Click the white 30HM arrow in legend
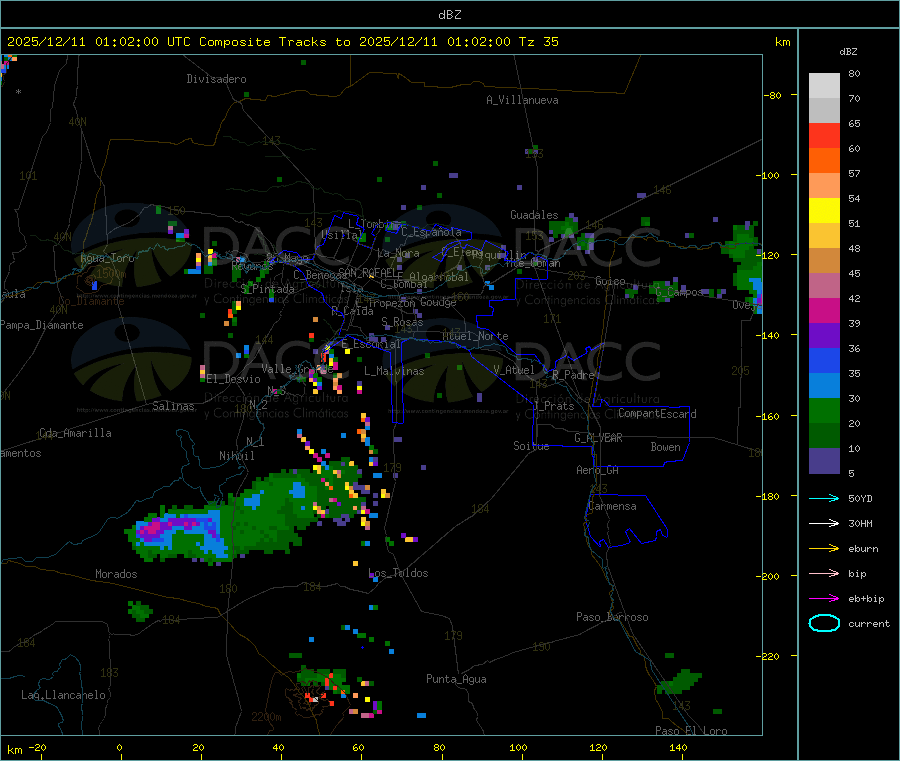The image size is (900, 761). [x=824, y=523]
